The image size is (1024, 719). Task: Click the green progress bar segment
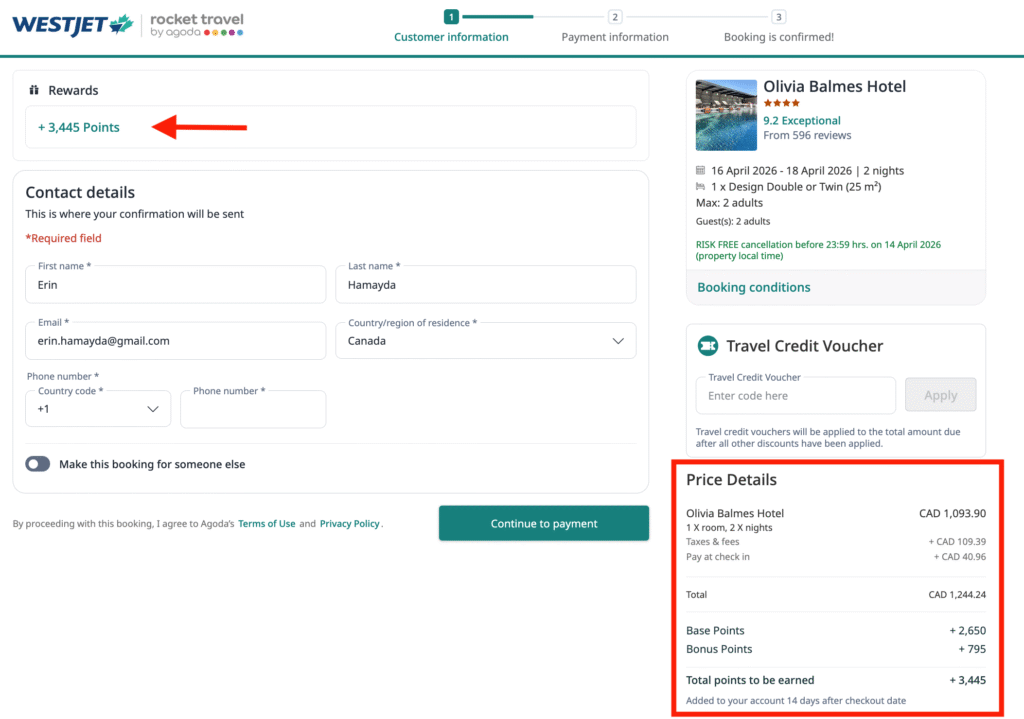(x=500, y=17)
